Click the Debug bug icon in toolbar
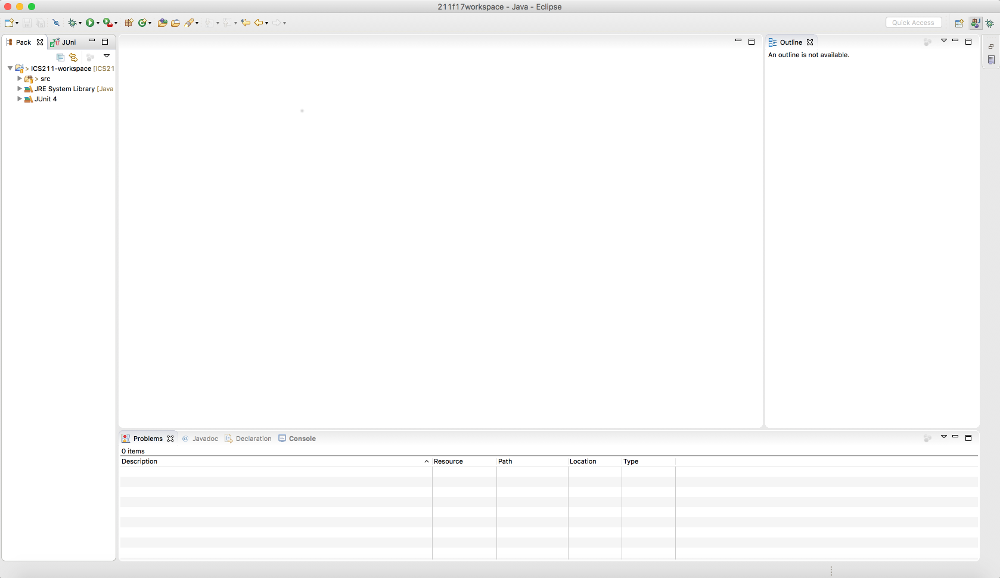This screenshot has width=1000, height=578. pos(73,22)
